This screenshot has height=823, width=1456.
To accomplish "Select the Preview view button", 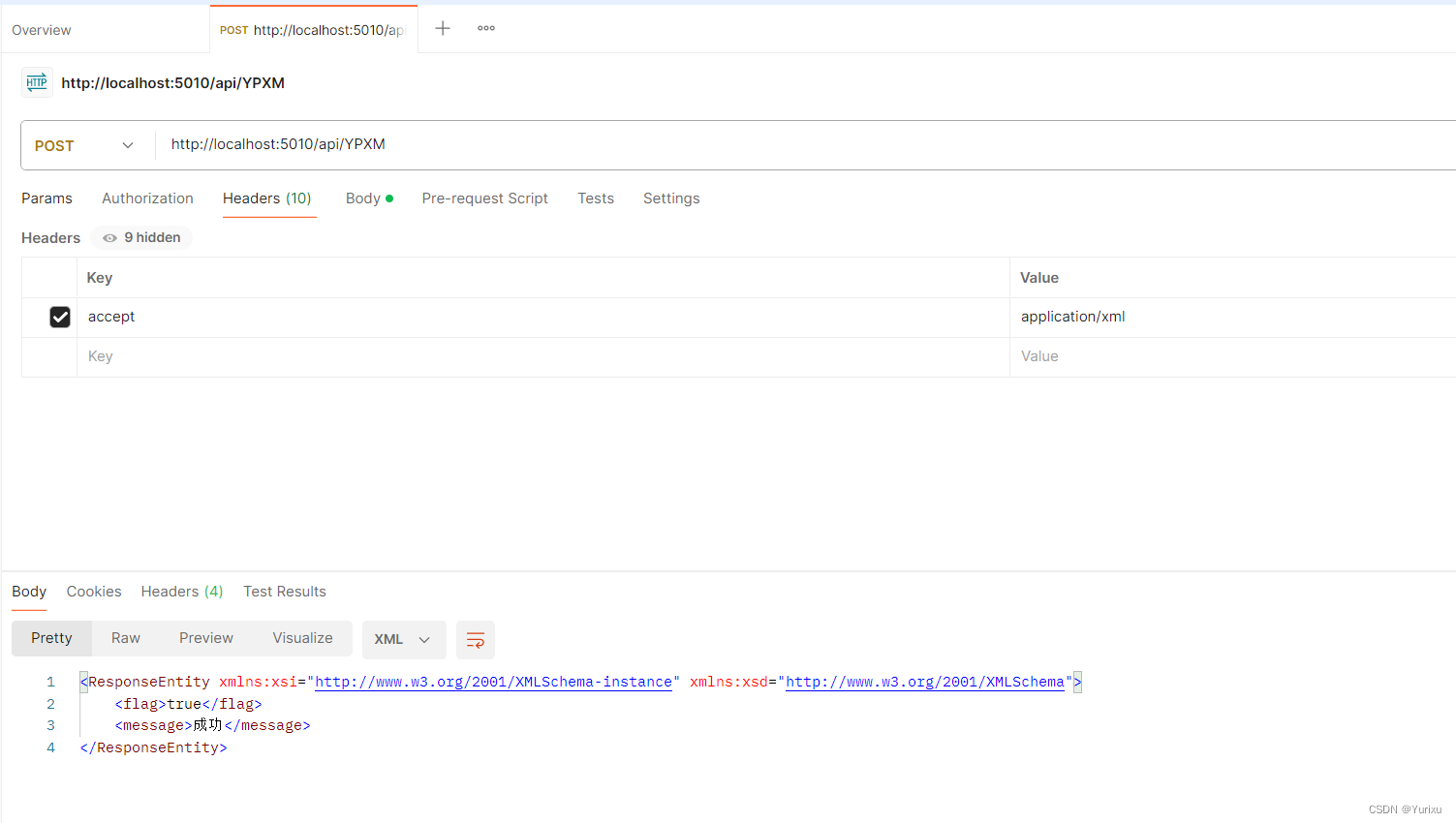I will (x=206, y=638).
